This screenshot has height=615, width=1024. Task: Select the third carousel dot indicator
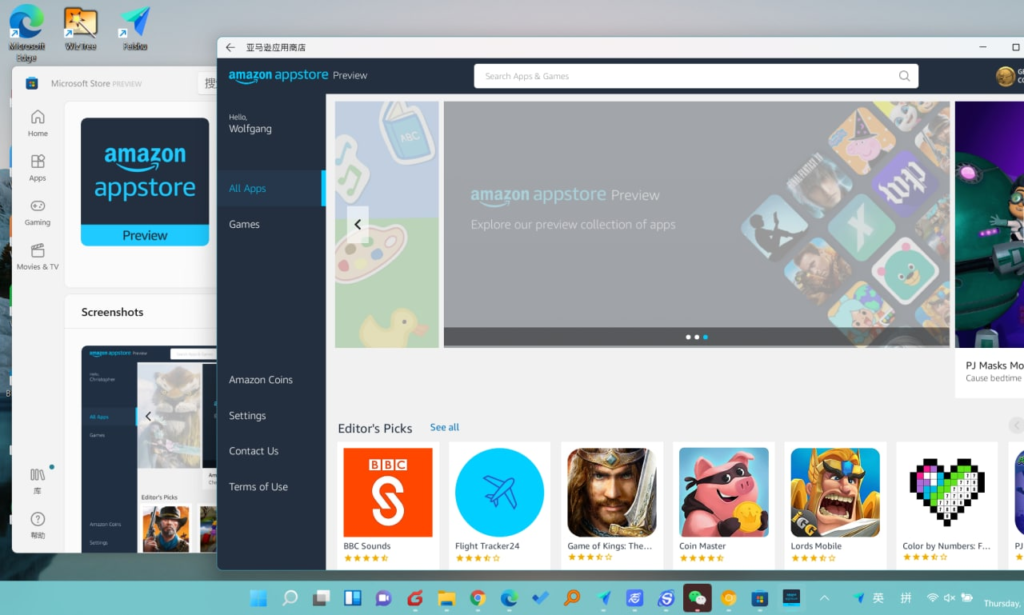(705, 338)
